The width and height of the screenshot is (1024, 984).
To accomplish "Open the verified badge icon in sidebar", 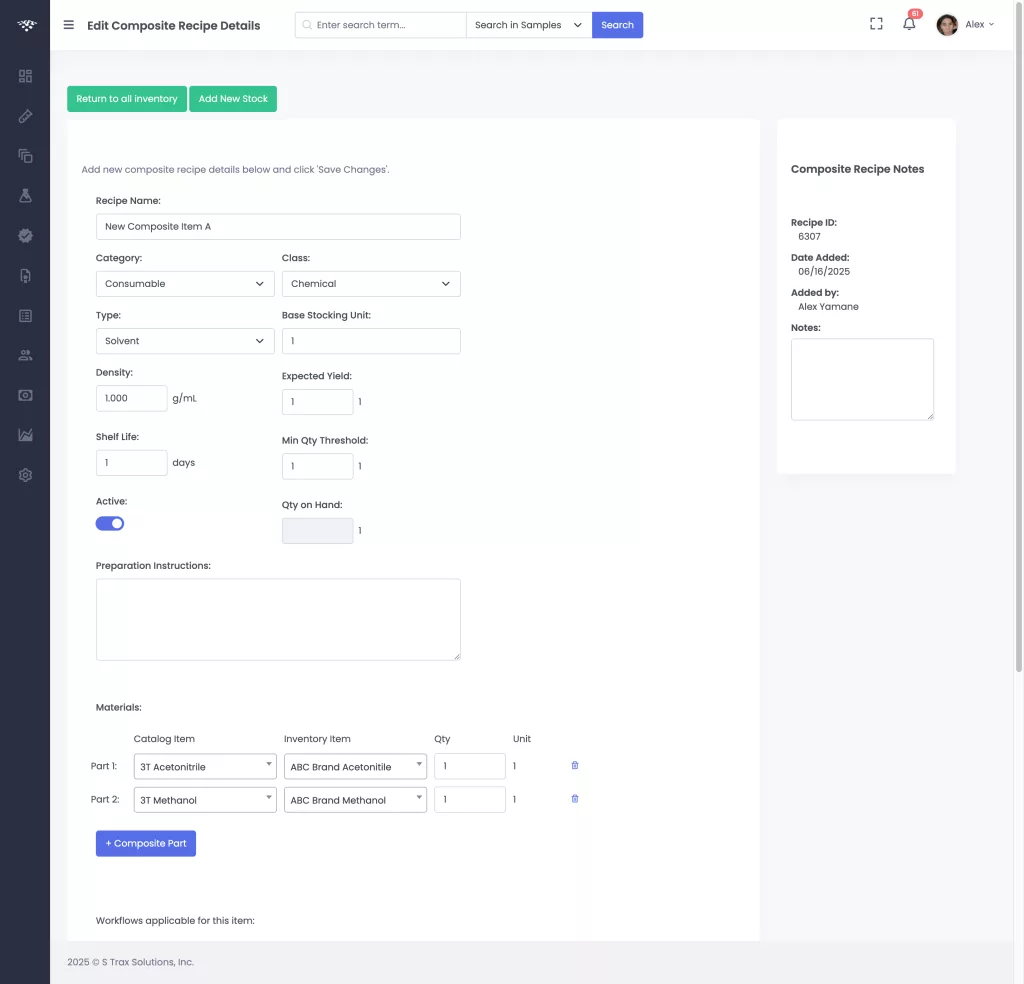I will [25, 236].
